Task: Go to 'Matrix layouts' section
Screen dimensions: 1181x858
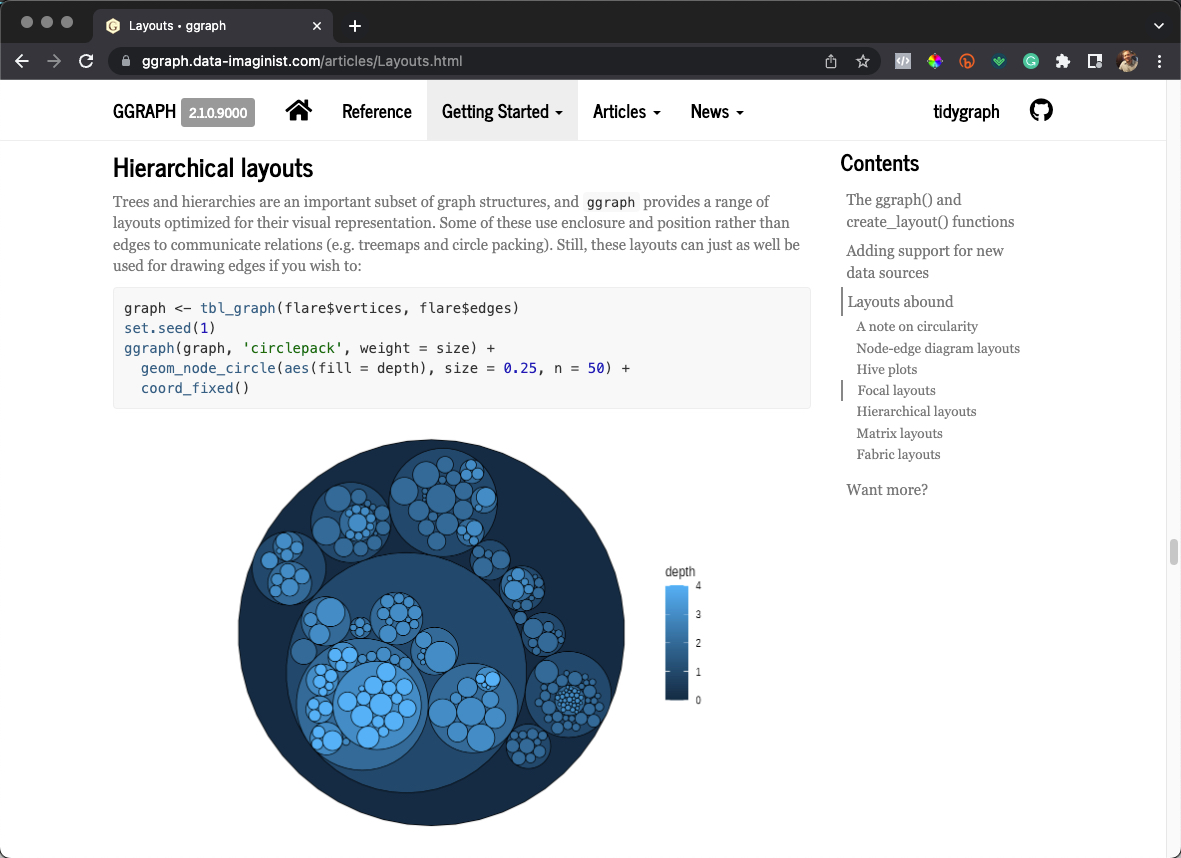Action: pyautogui.click(x=899, y=433)
